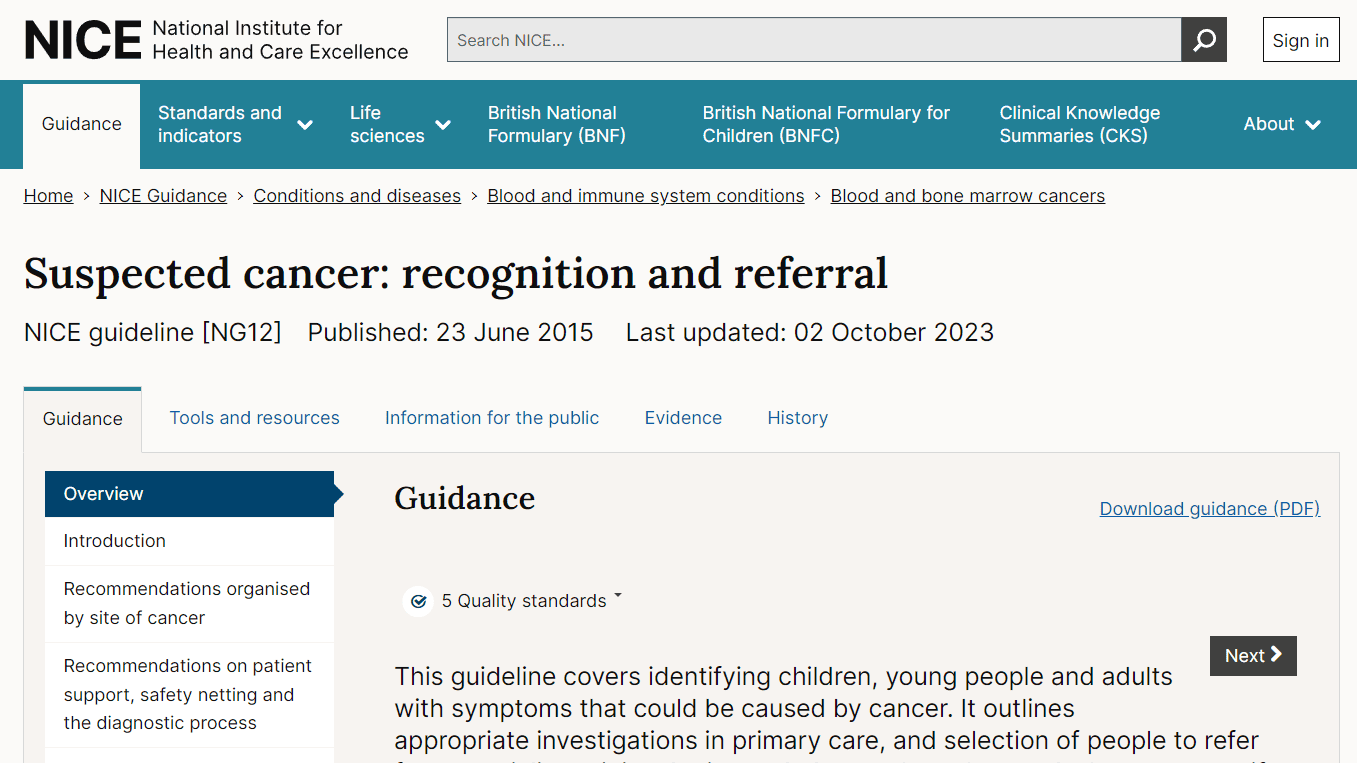Follow the Blood and bone marrow cancers breadcrumb
Screen dimensions: 1357x763
point(968,196)
